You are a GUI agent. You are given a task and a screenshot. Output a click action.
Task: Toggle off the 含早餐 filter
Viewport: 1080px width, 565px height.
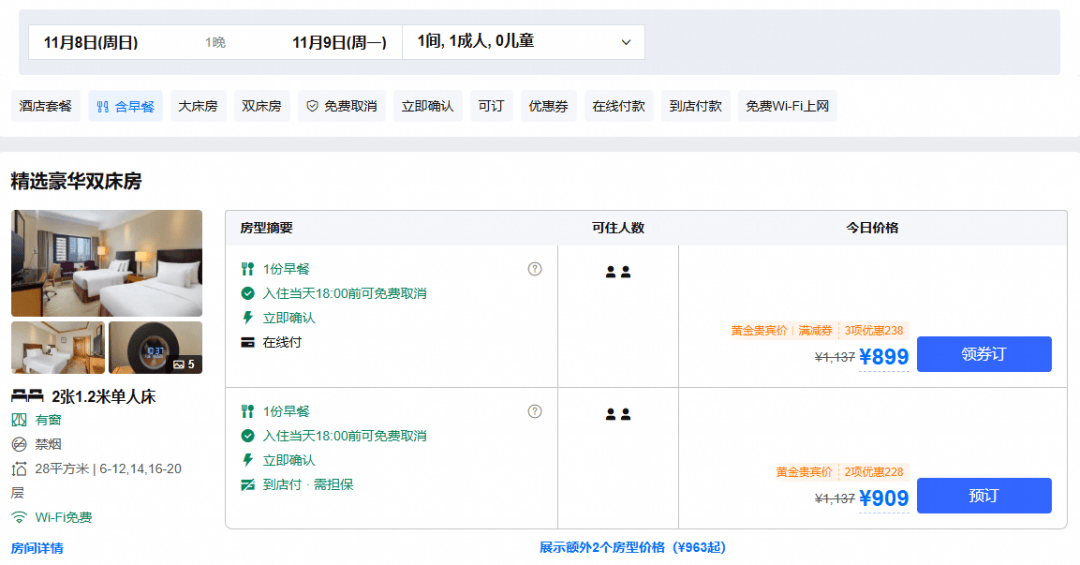pos(125,106)
